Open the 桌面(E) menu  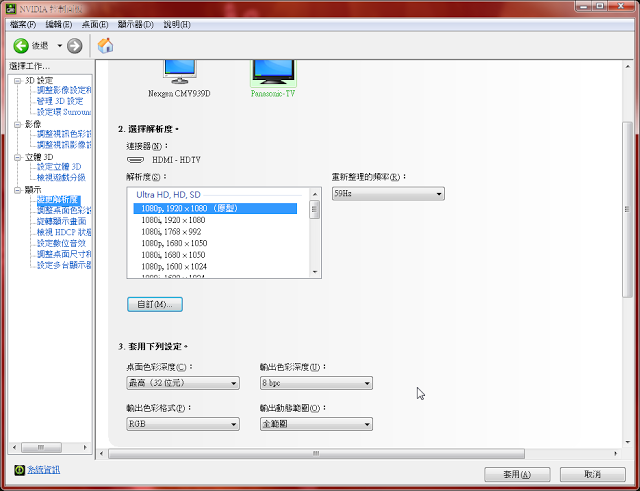click(95, 24)
